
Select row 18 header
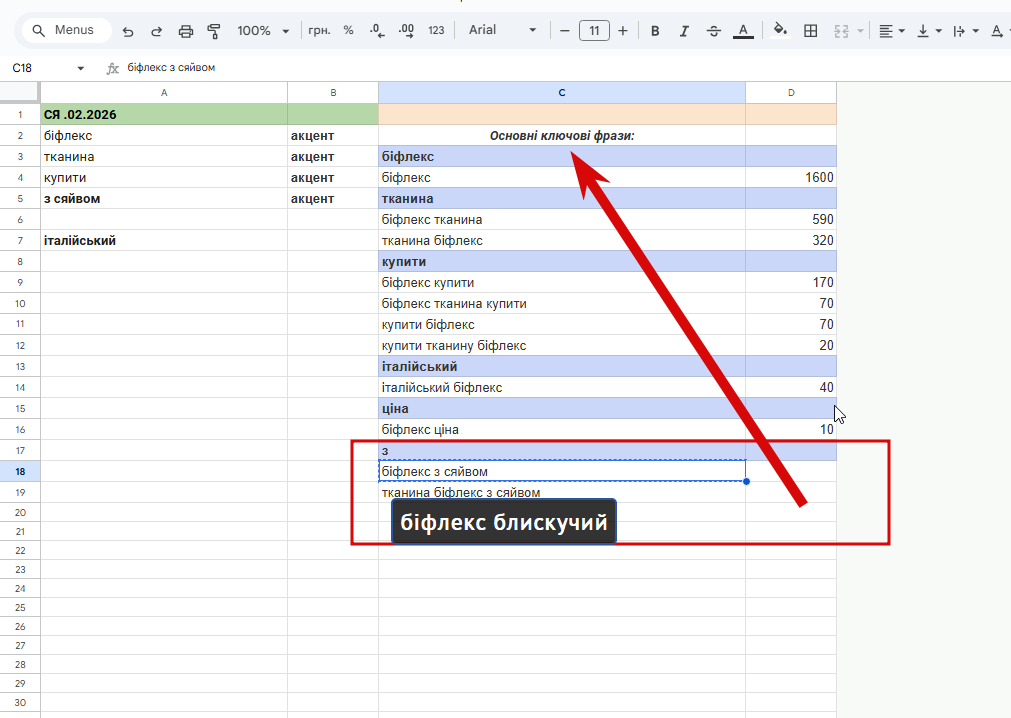pos(20,471)
